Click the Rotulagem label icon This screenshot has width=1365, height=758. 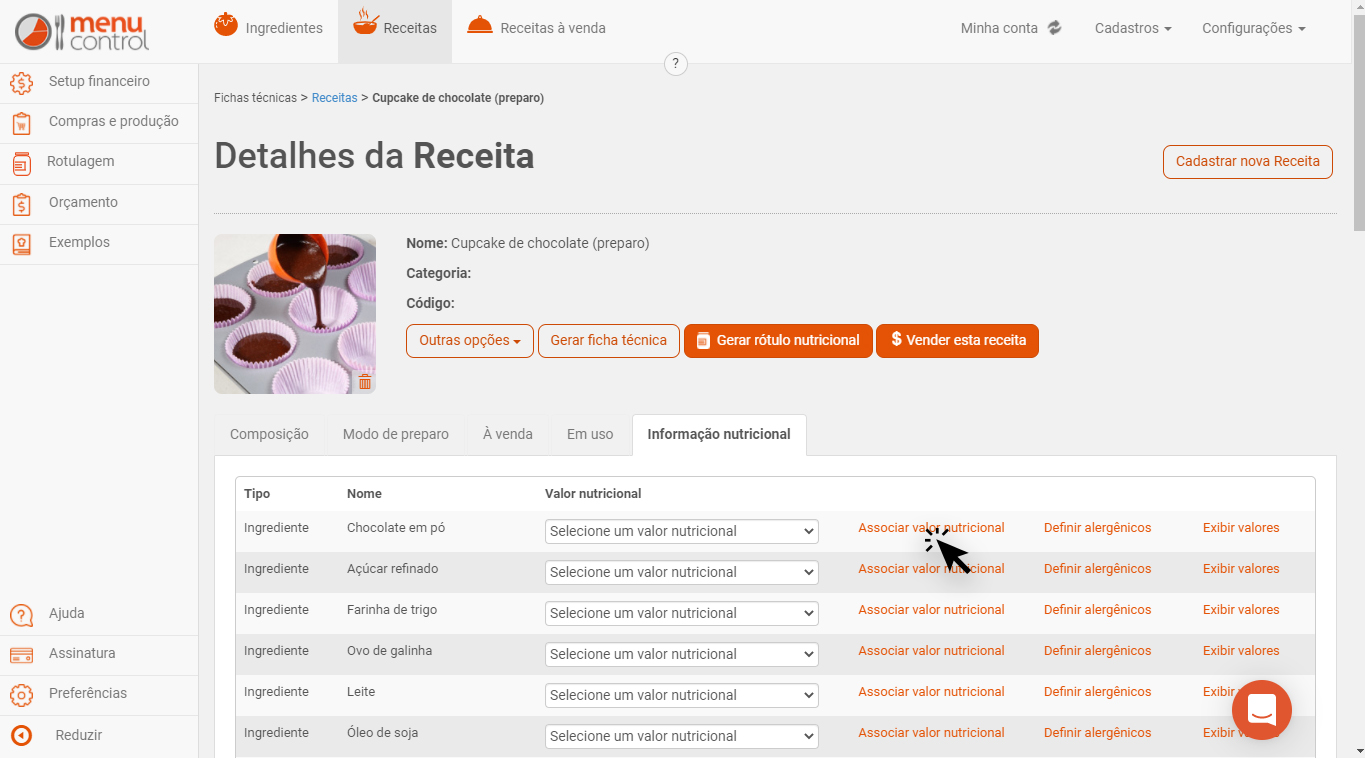point(21,163)
